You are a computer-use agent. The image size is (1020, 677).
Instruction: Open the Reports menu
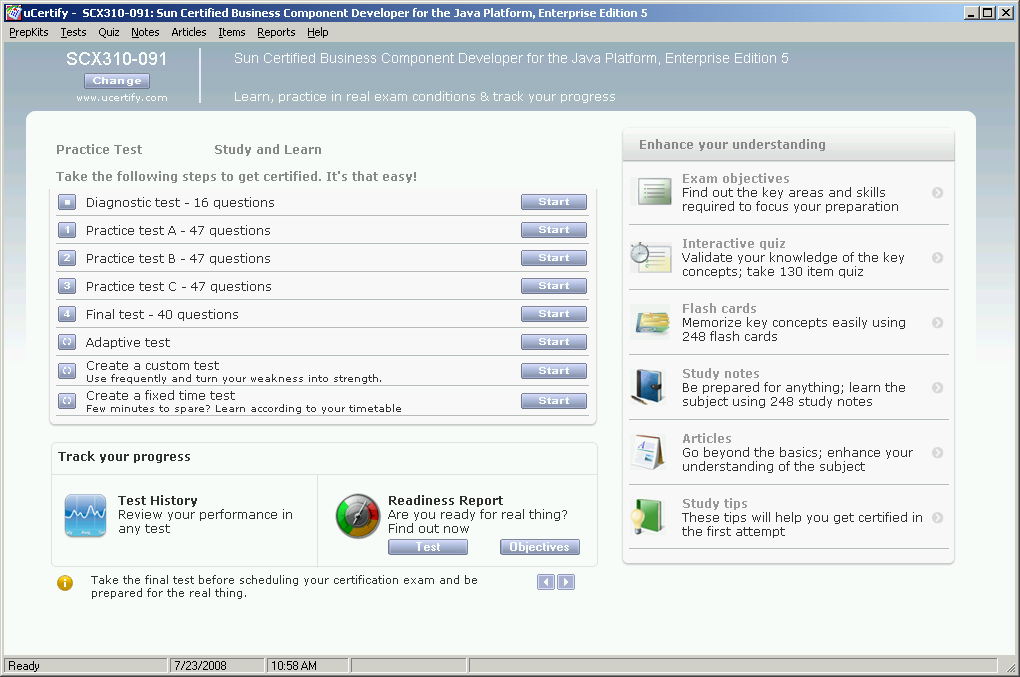pyautogui.click(x=276, y=32)
